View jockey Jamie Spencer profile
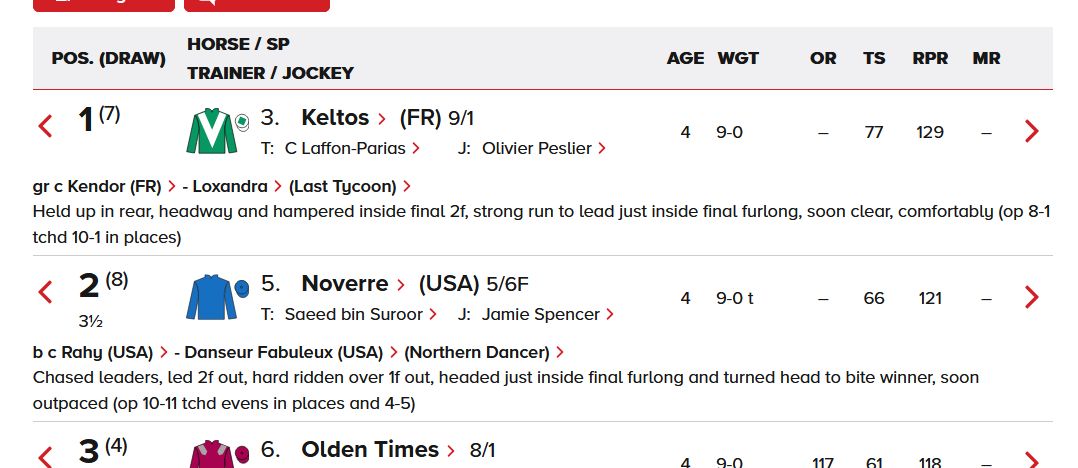The image size is (1078, 468). [x=541, y=314]
